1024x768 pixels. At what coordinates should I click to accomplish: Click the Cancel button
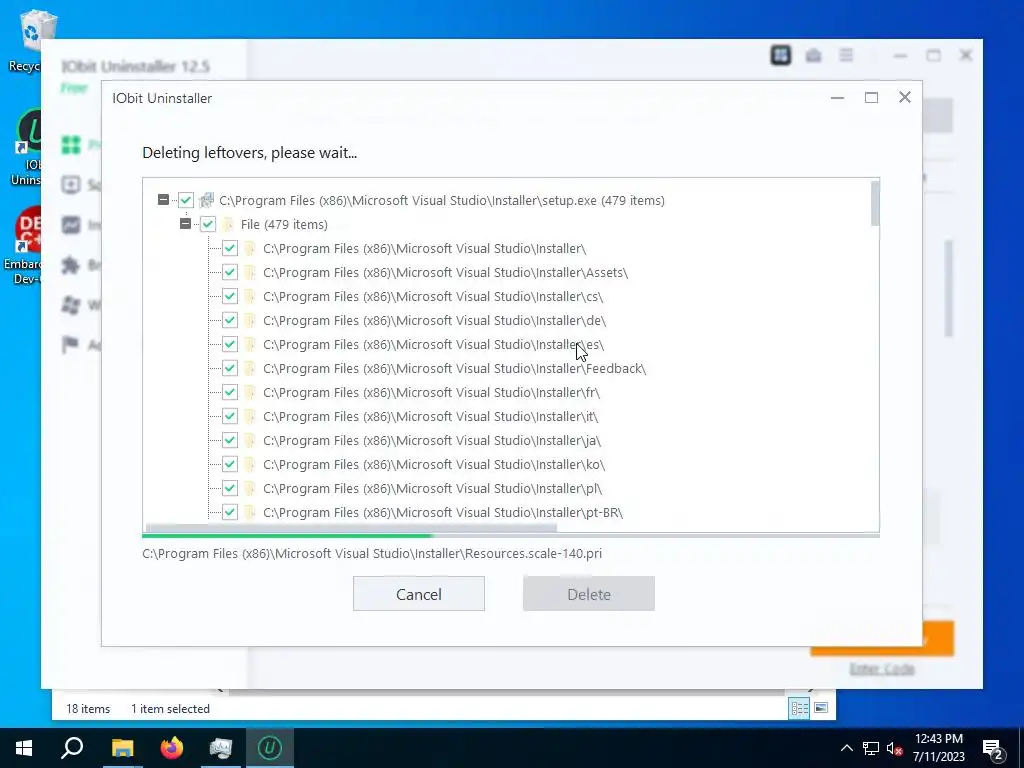(419, 594)
